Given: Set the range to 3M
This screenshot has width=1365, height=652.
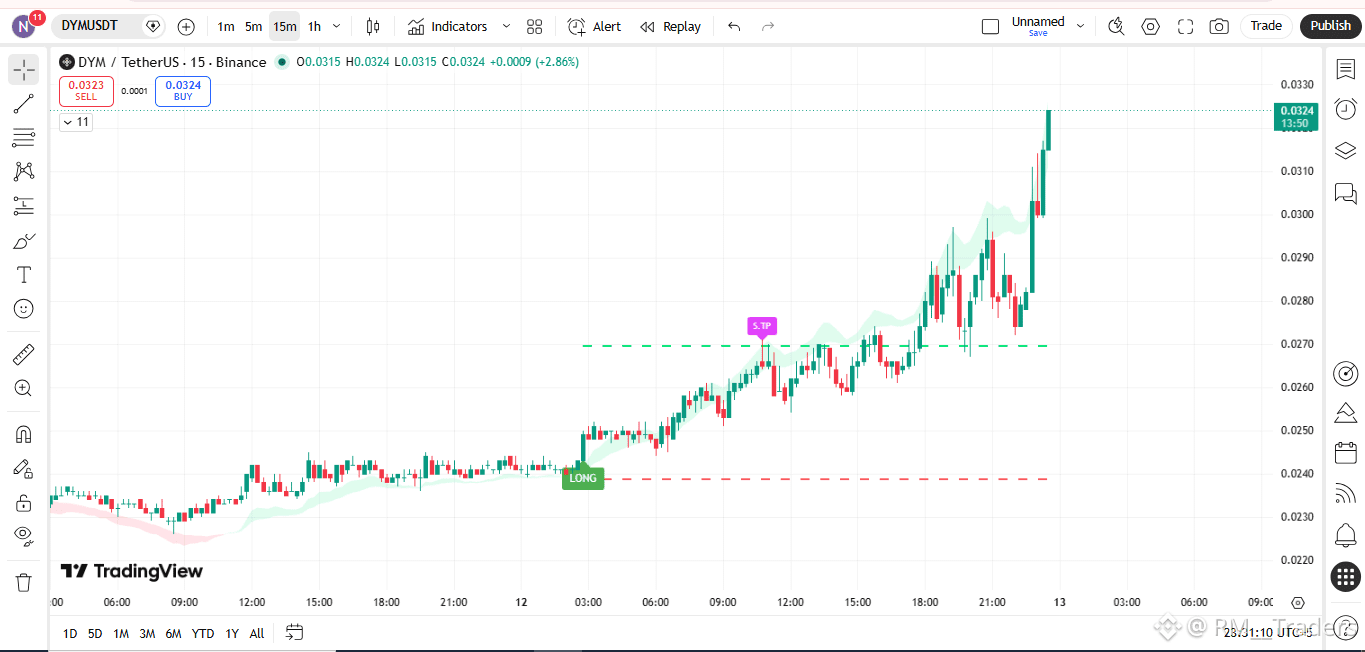Looking at the screenshot, I should 147,633.
